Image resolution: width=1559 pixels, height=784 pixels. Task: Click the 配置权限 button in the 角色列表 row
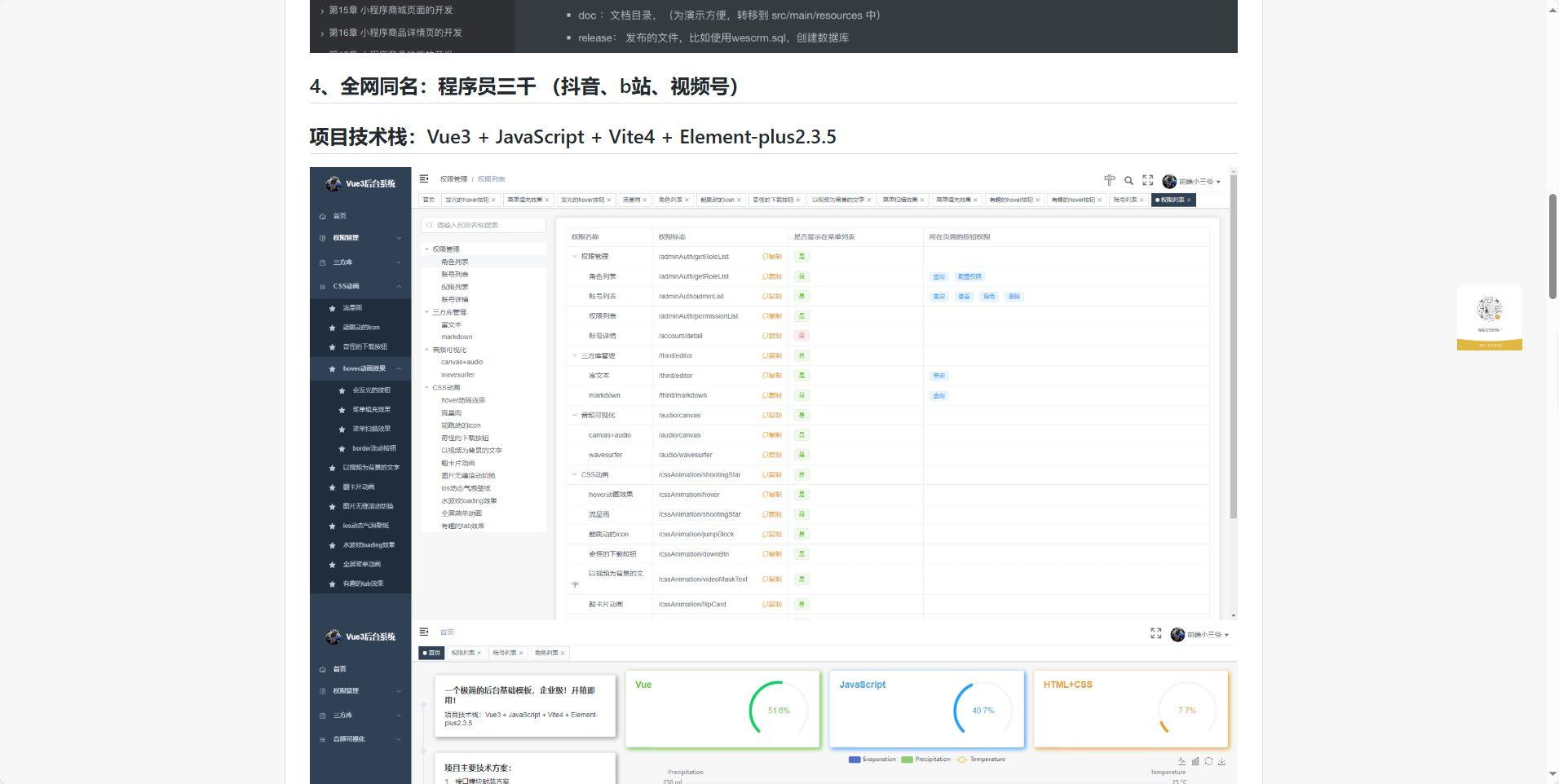tap(969, 276)
